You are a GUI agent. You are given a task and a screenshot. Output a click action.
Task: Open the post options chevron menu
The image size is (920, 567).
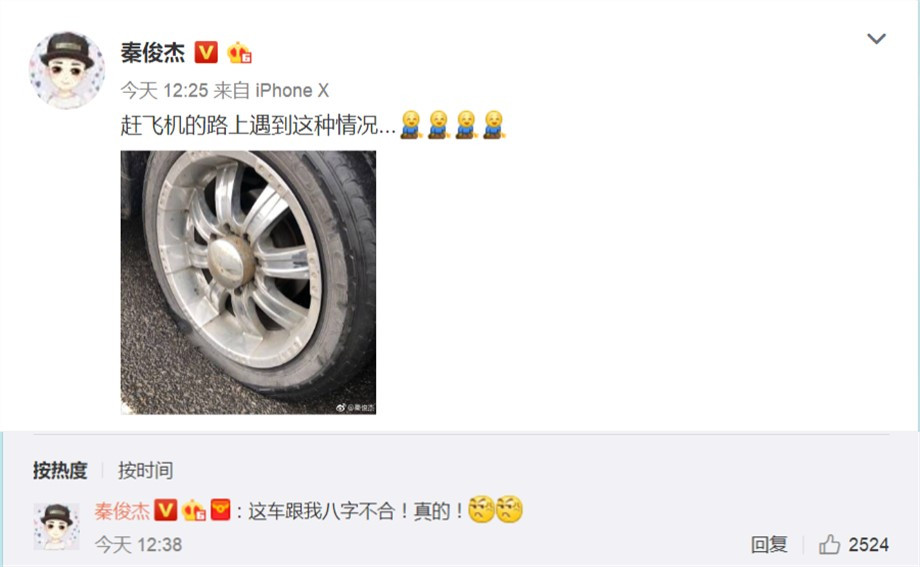pyautogui.click(x=876, y=39)
